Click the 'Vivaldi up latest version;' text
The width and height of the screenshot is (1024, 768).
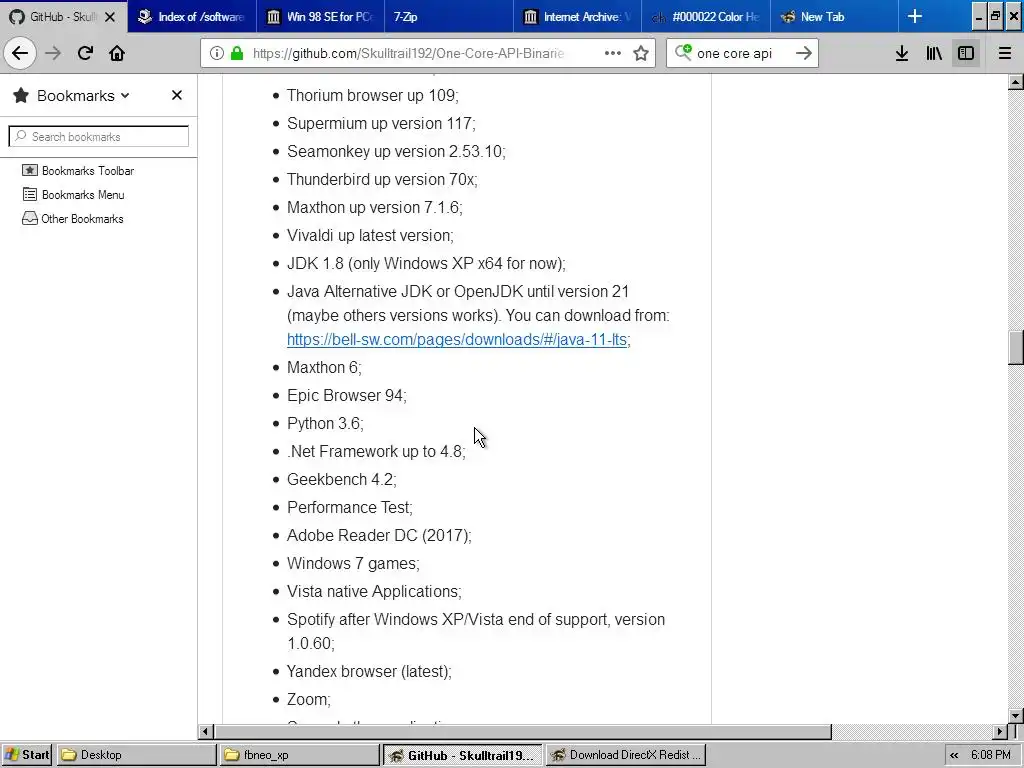coord(370,236)
